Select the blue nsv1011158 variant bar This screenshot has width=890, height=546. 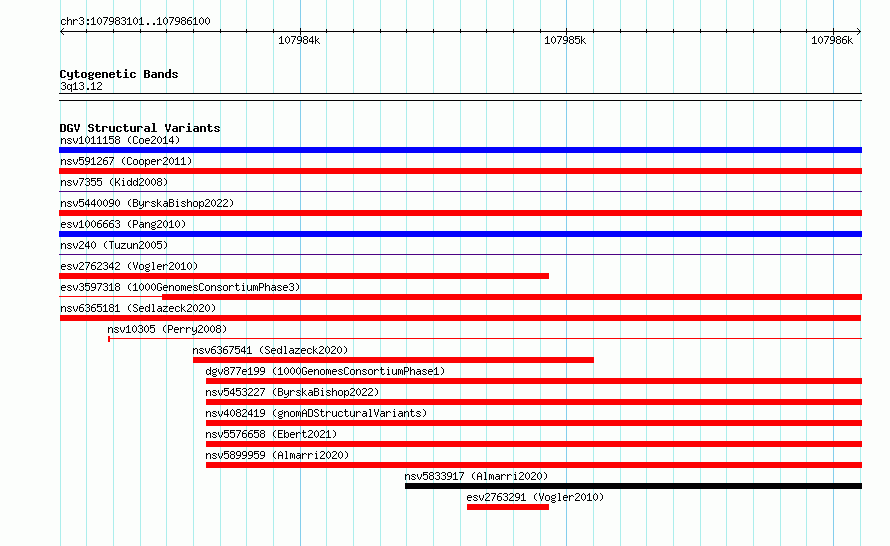(460, 150)
